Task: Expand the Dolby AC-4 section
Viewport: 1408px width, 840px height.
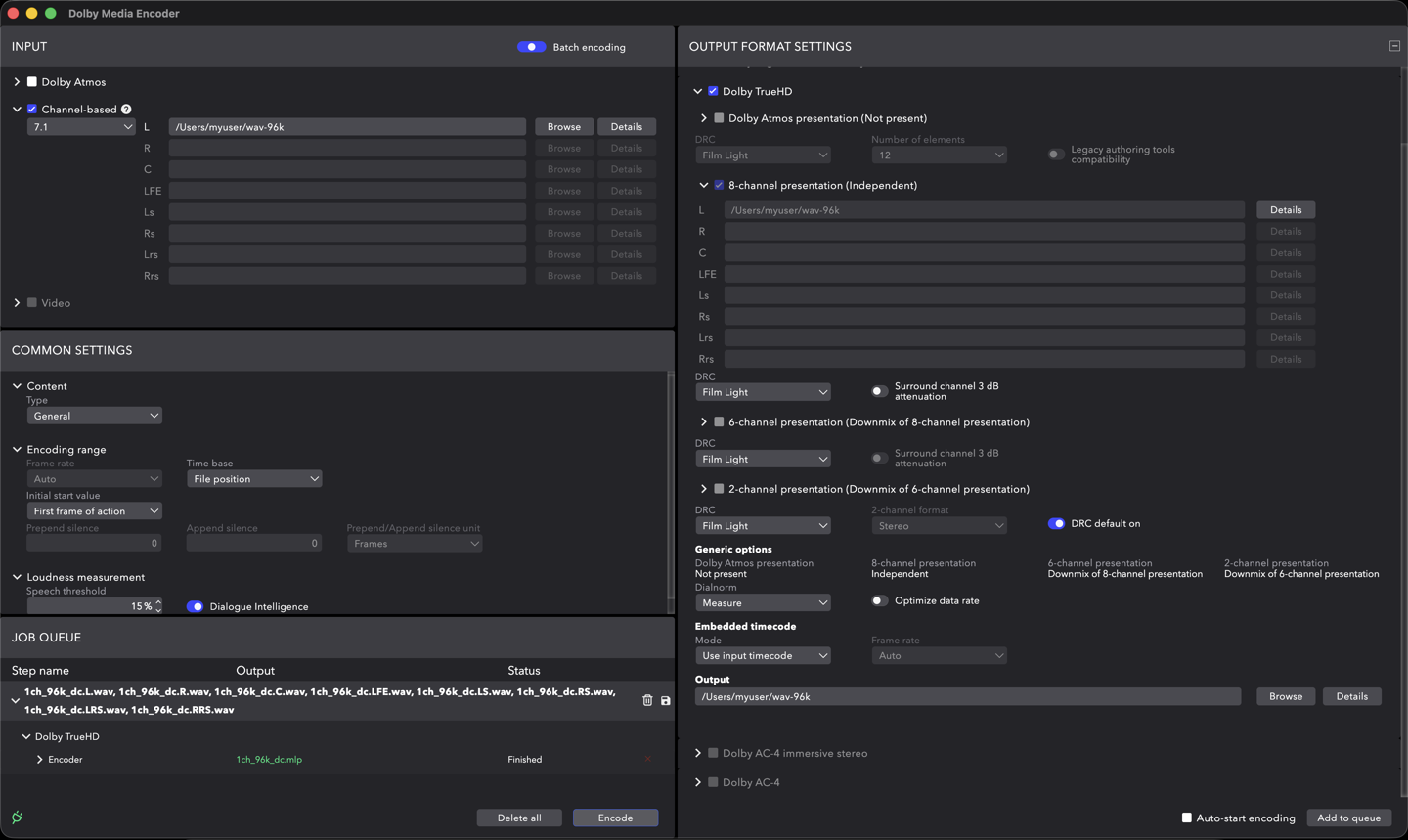Action: [x=697, y=782]
